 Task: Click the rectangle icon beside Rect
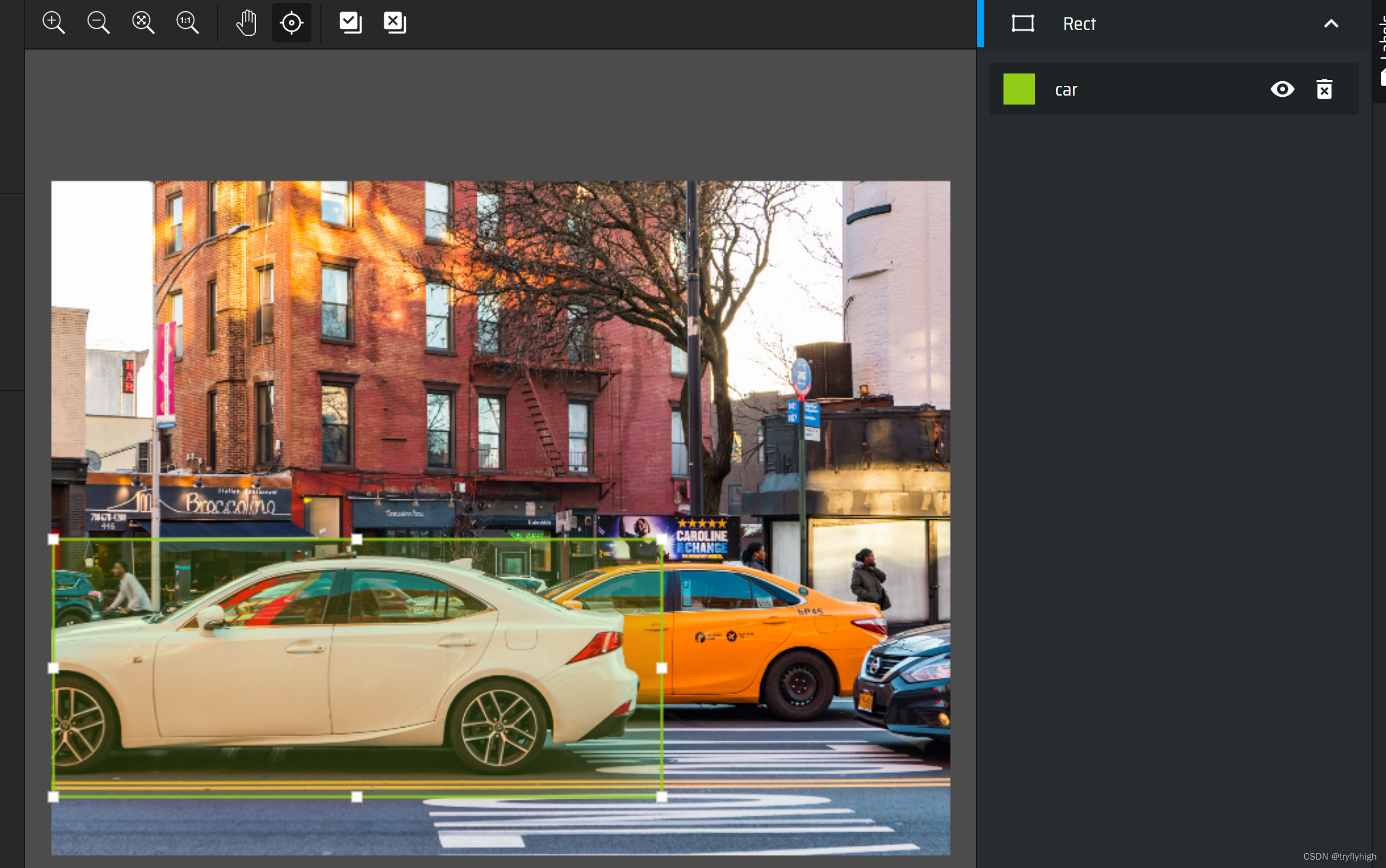click(1023, 24)
